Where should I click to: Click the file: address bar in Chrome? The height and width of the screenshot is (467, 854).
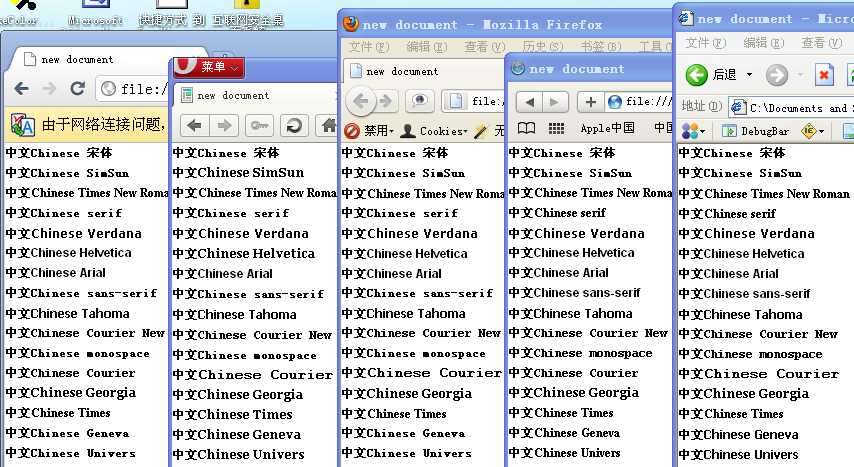[x=133, y=89]
